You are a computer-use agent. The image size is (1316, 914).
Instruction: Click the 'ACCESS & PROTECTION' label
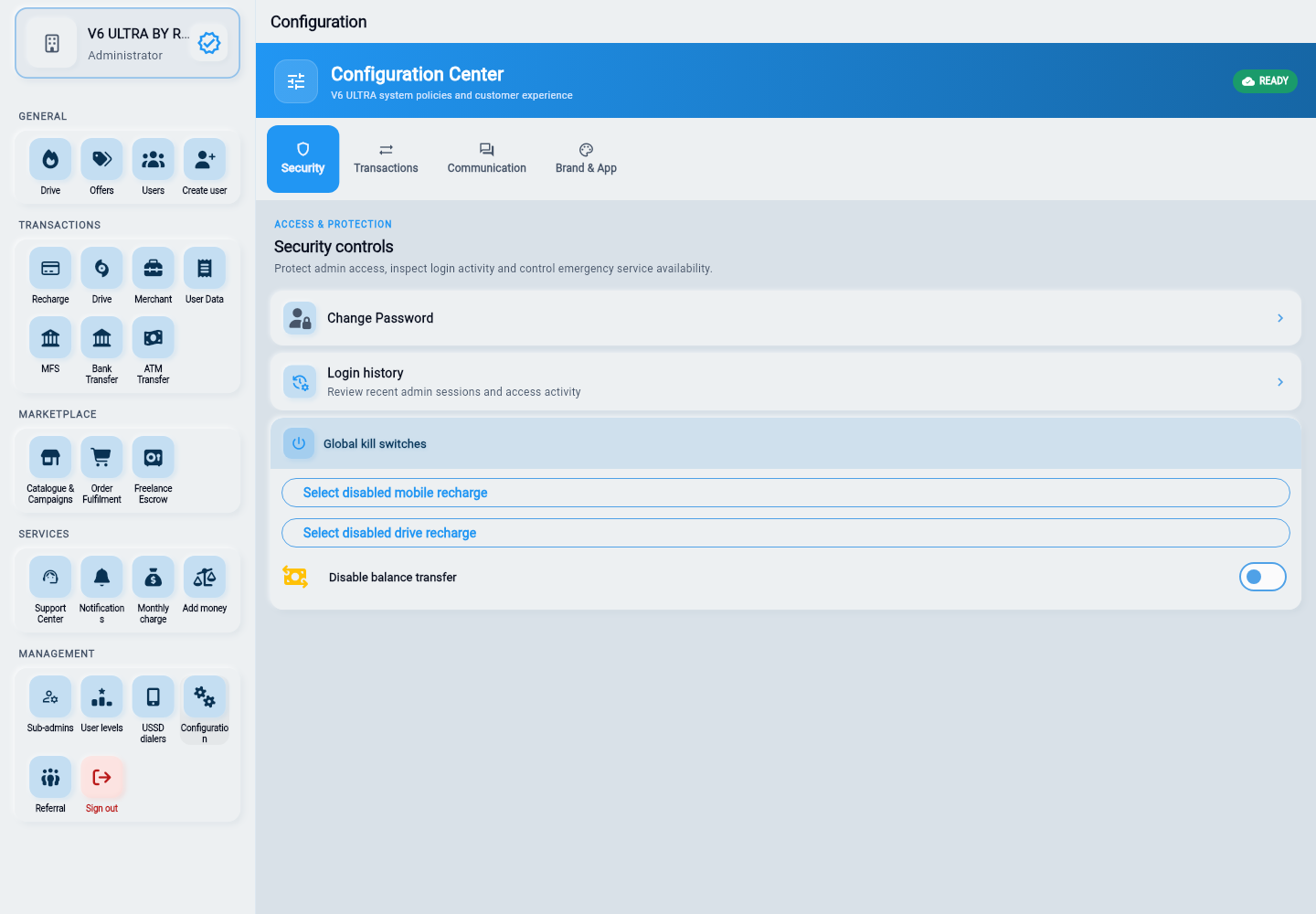click(x=333, y=224)
